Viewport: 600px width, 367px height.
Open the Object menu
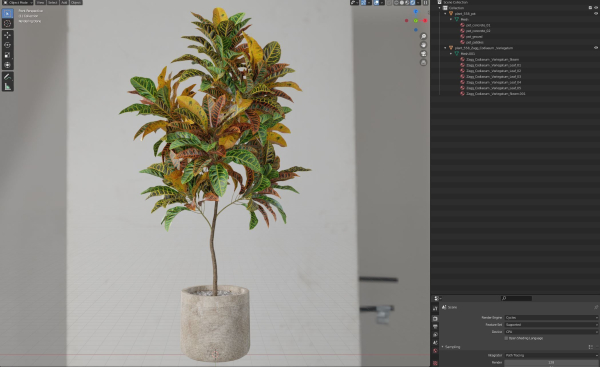(76, 2)
